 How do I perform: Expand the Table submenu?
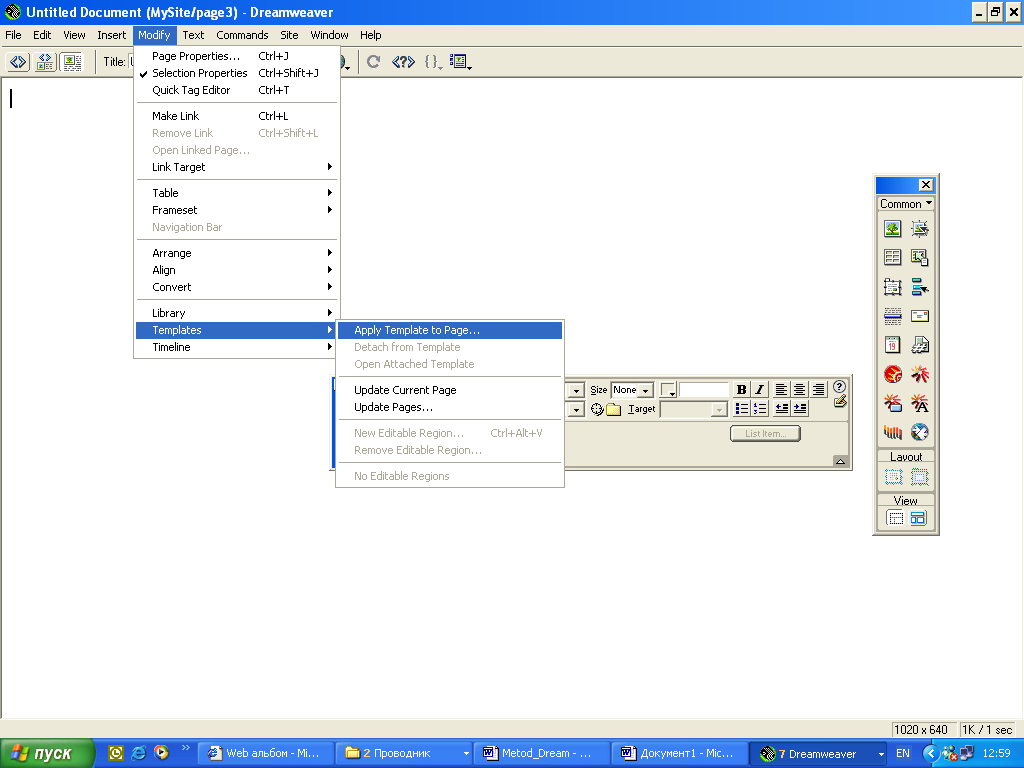[236, 193]
